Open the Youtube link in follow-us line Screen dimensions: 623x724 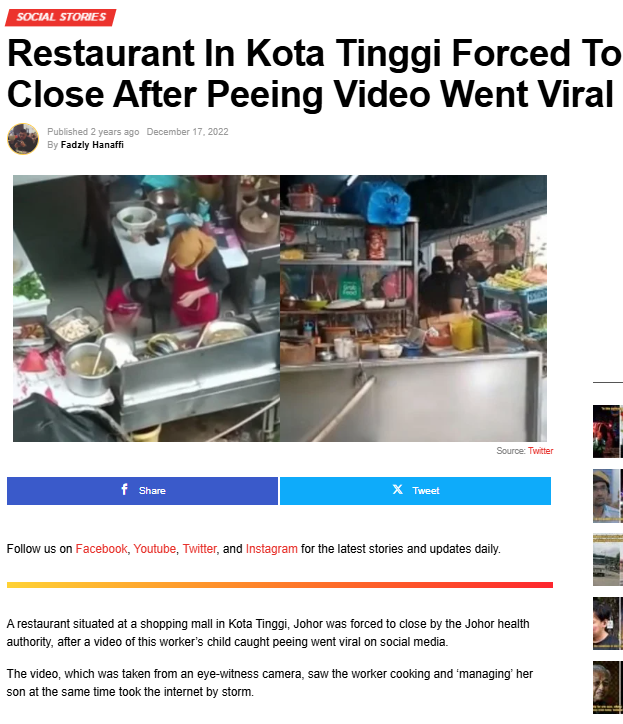[155, 549]
